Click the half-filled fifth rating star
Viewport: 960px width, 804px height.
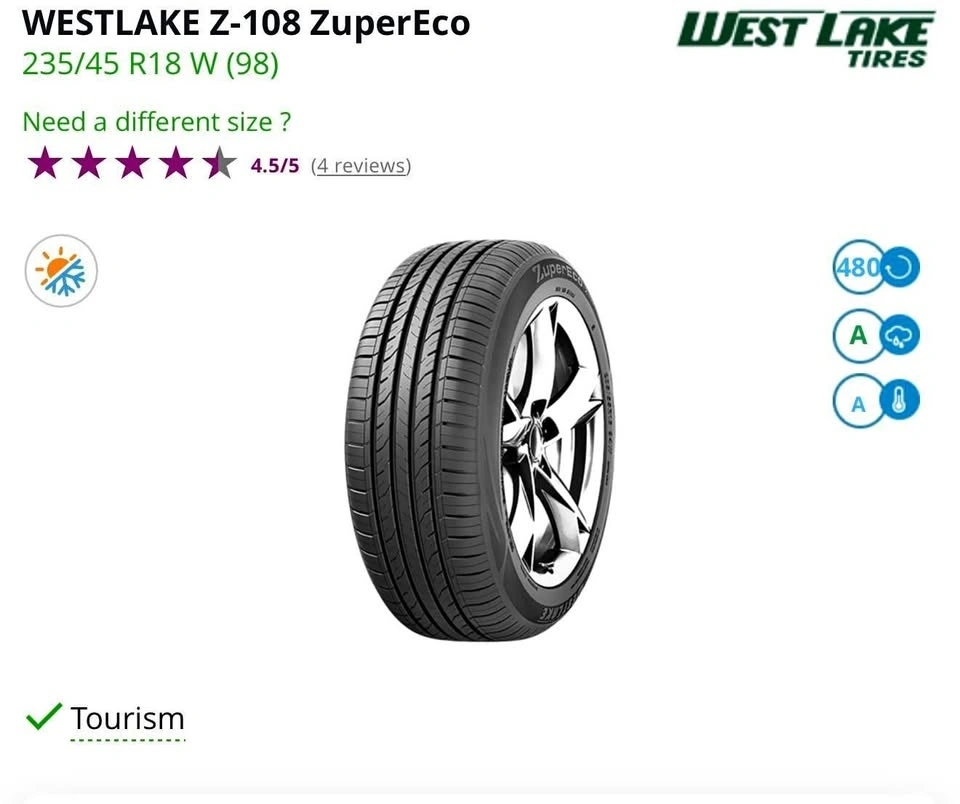pos(219,163)
